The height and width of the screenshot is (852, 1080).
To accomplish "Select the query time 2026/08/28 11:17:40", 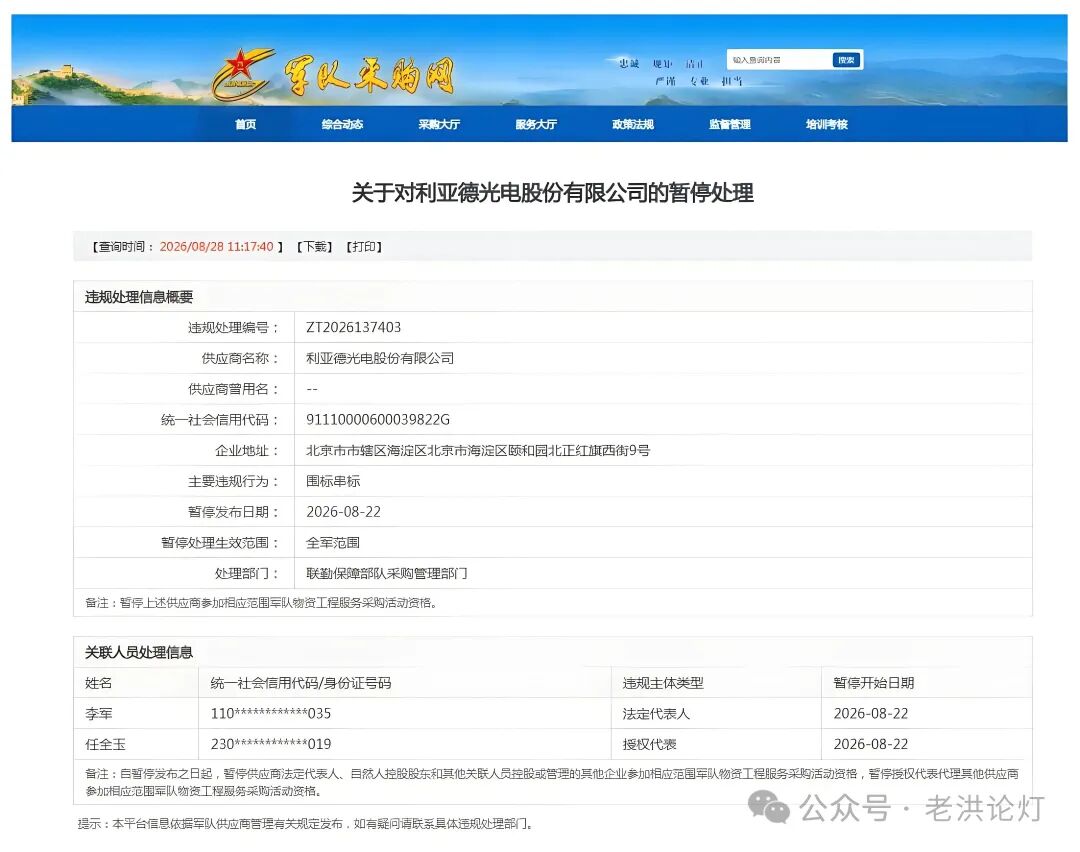I will coord(216,247).
